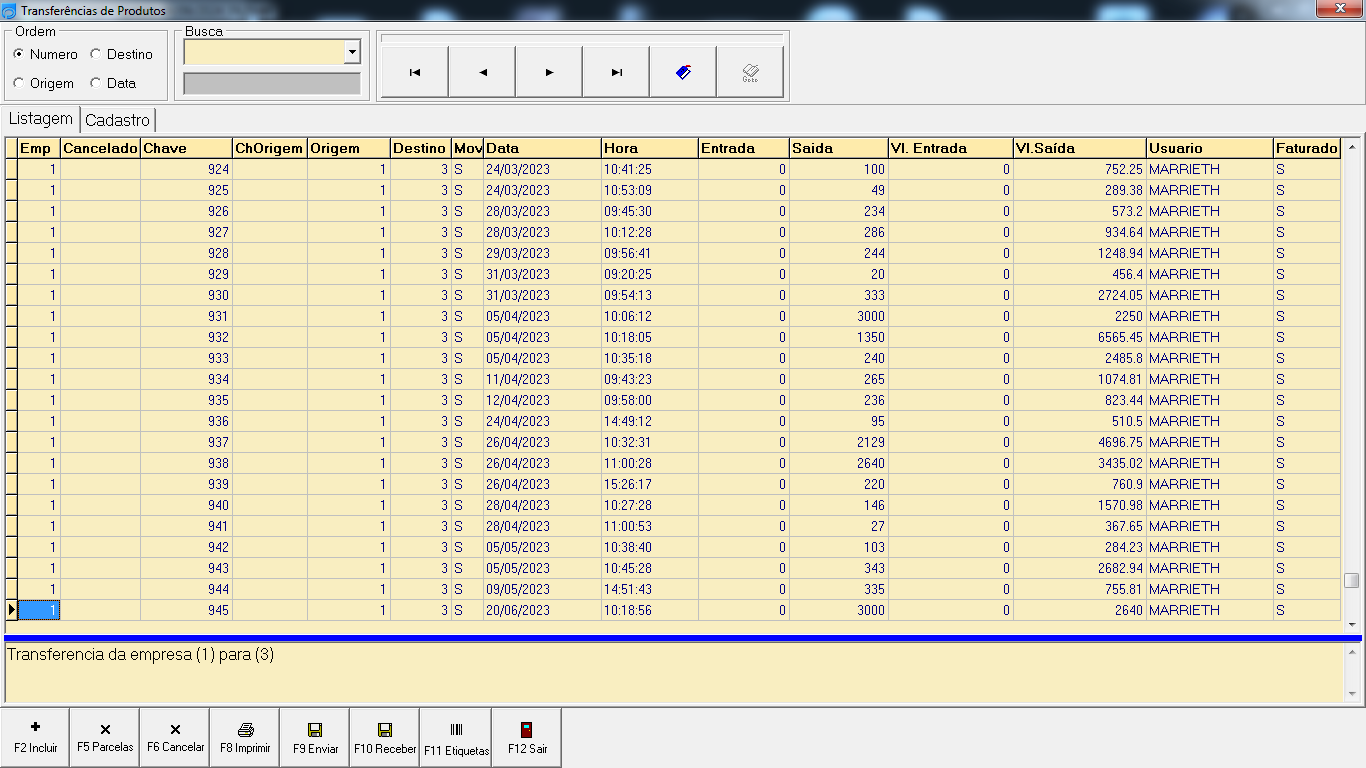Click the Faturado column header
This screenshot has height=768, width=1366.
coord(1307,148)
